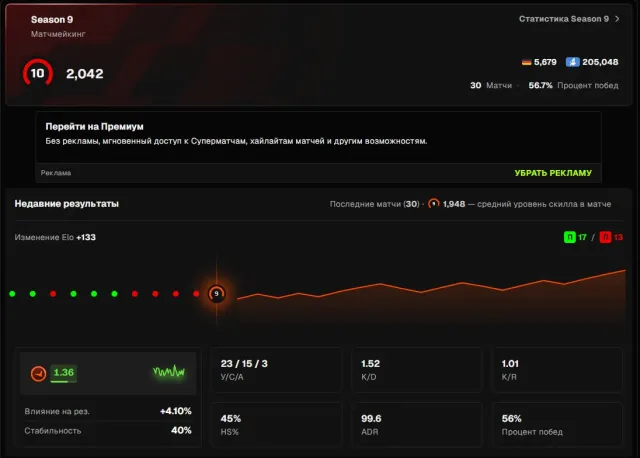Viewport: 640px width, 458px height.
Task: Click the red losses badge icon
Action: pyautogui.click(x=605, y=237)
